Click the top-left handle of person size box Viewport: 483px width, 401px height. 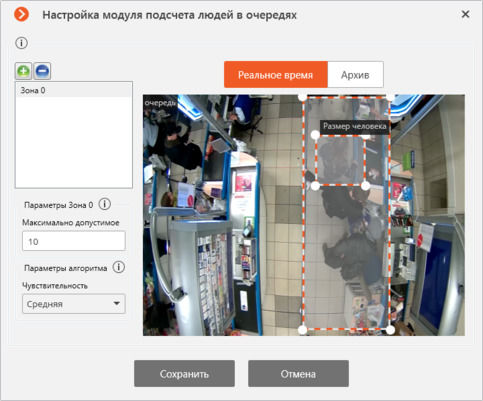(315, 135)
